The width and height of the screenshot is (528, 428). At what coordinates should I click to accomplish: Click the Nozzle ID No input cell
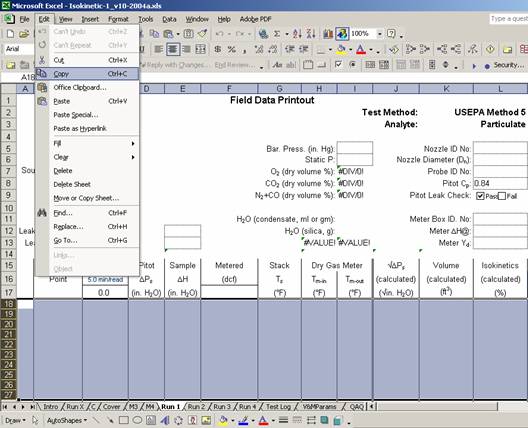click(500, 147)
